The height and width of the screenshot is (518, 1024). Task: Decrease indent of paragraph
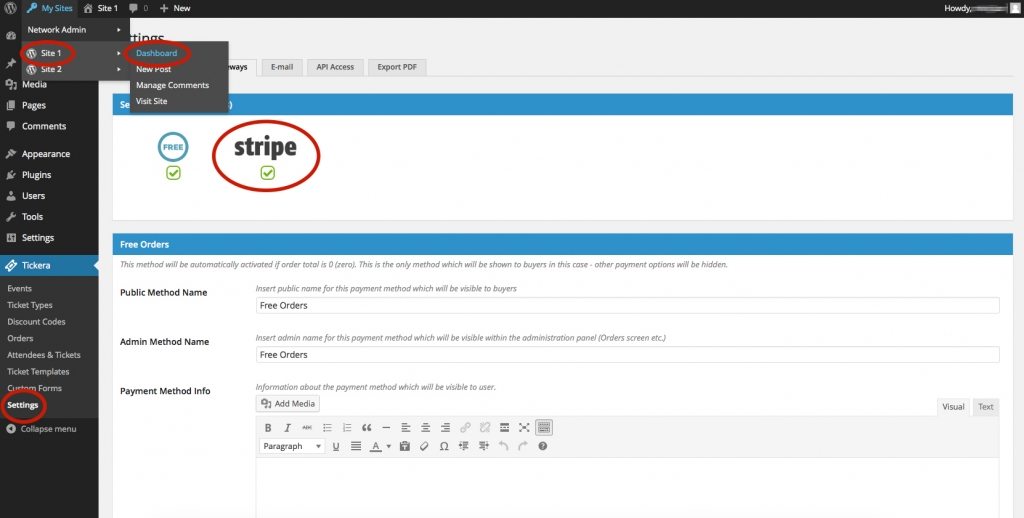click(464, 446)
